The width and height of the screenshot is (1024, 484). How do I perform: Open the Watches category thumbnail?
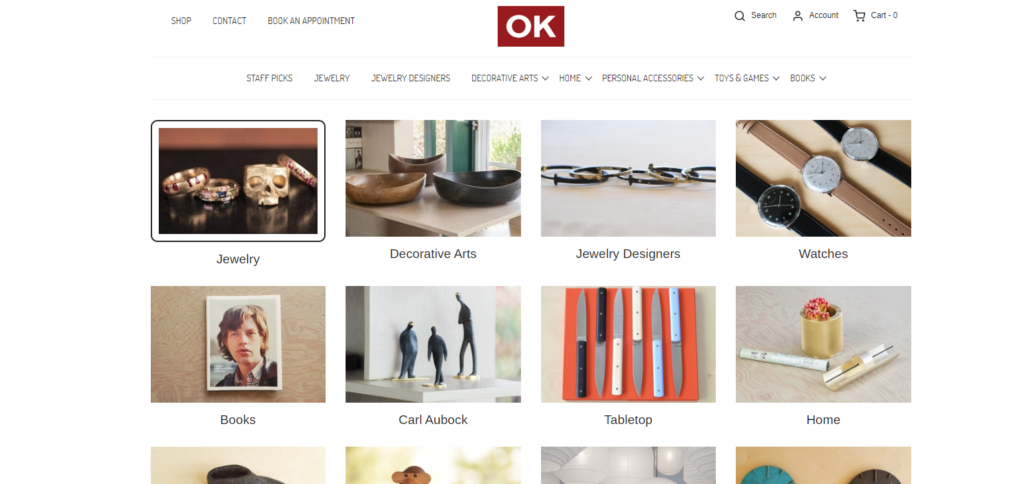pos(823,178)
